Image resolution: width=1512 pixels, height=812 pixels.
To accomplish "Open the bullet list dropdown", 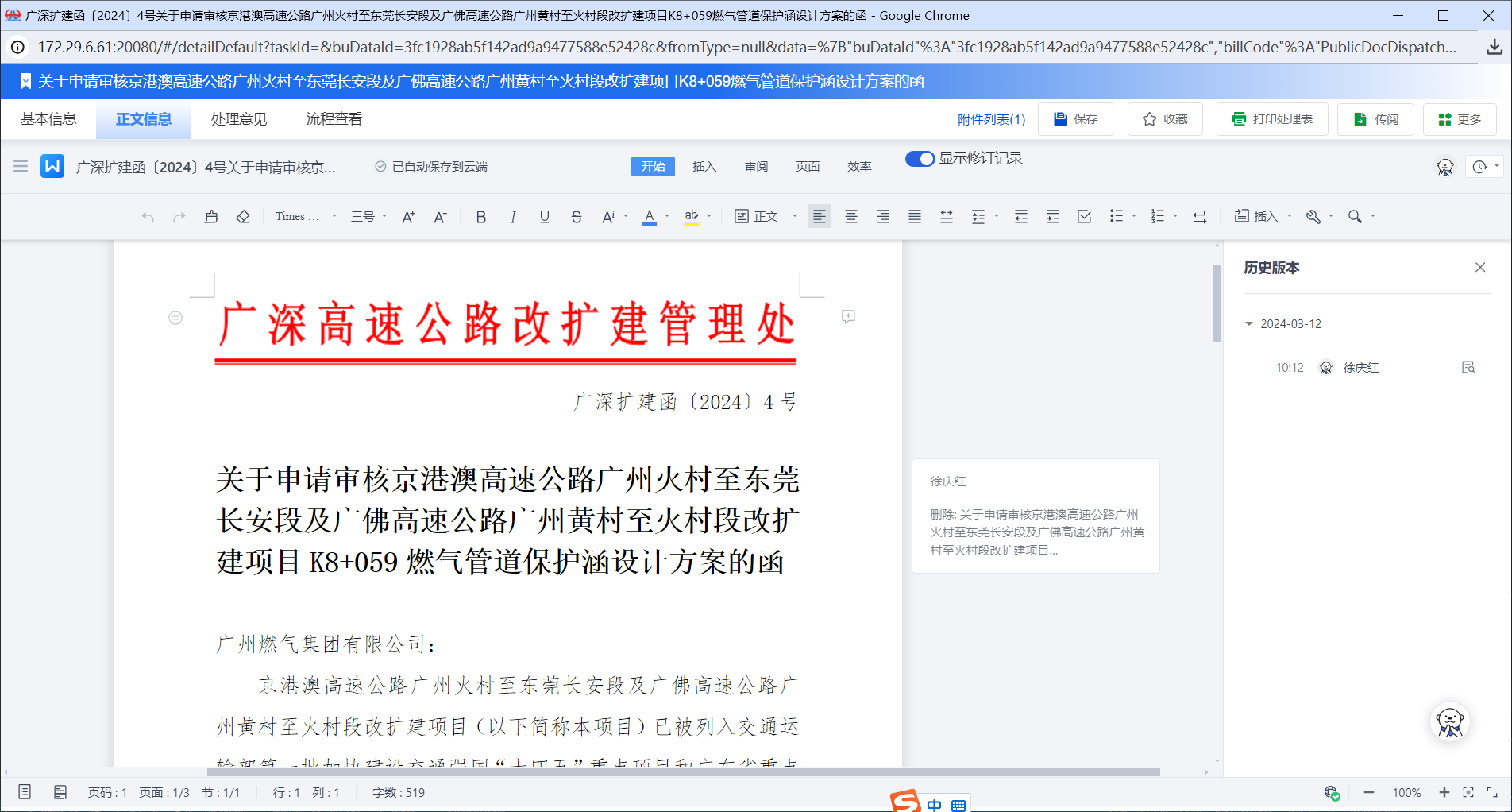I will 1123,217.
